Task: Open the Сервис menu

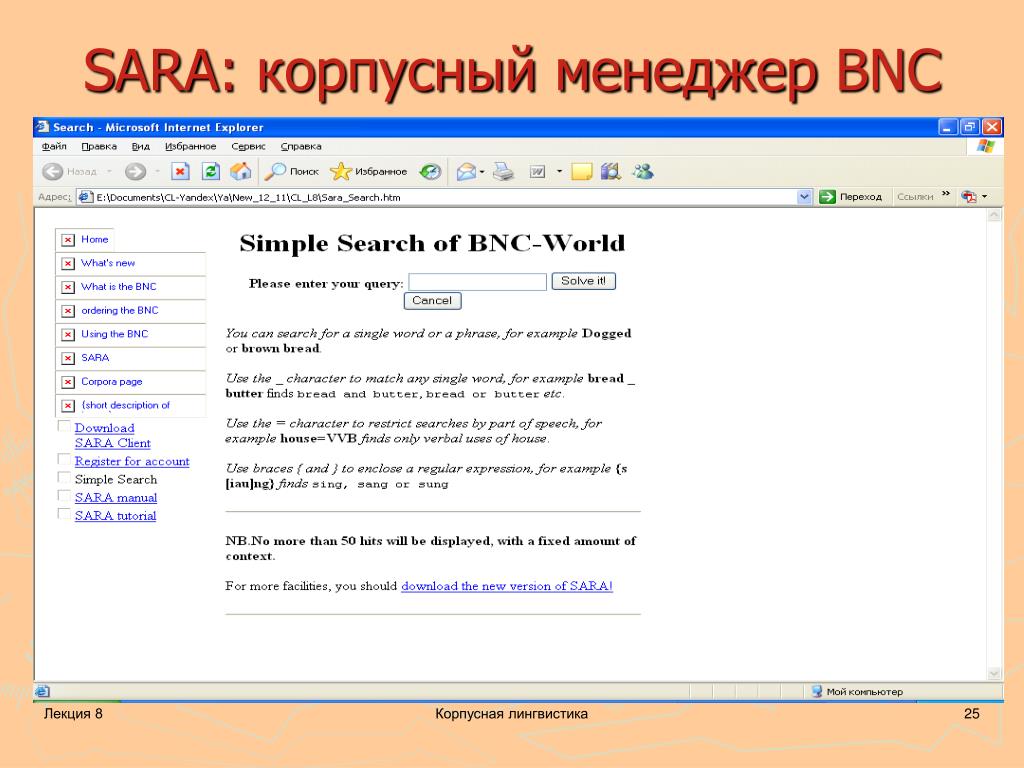Action: point(248,146)
